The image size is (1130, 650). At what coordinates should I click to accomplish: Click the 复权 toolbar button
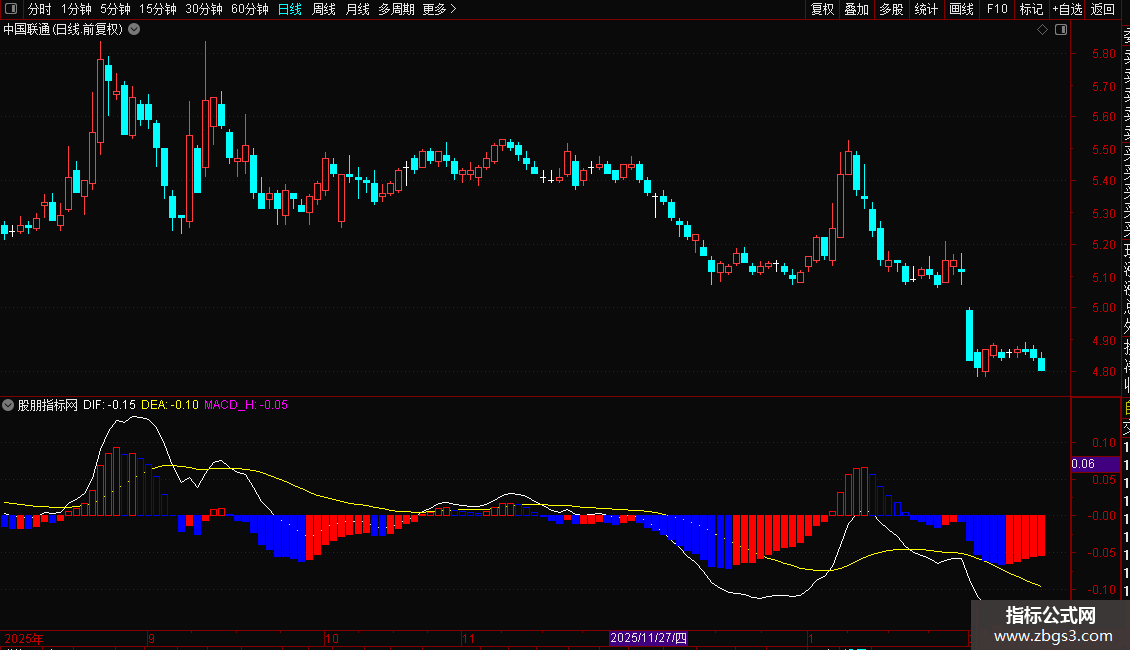(822, 9)
